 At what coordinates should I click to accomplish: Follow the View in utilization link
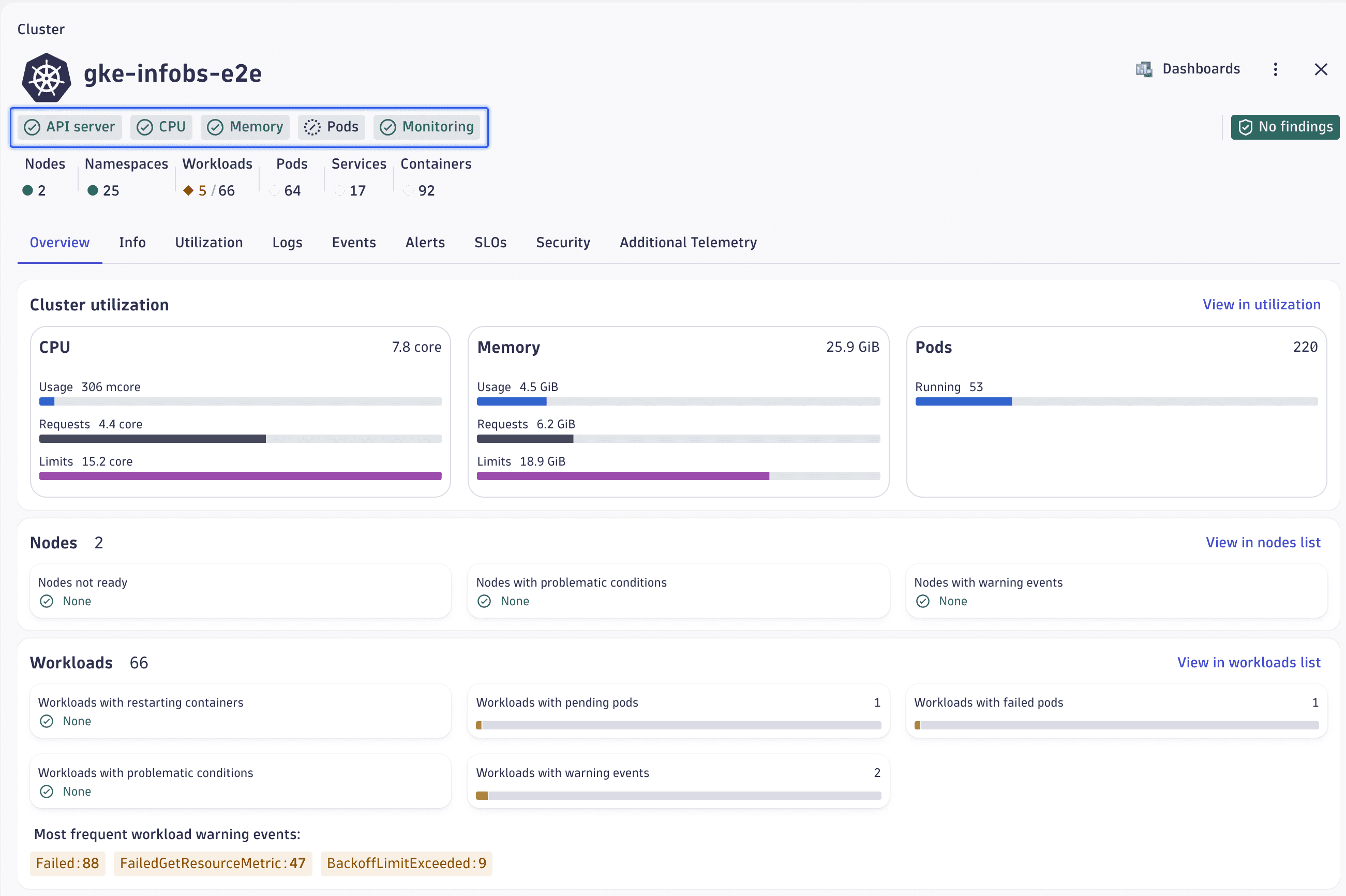tap(1262, 305)
